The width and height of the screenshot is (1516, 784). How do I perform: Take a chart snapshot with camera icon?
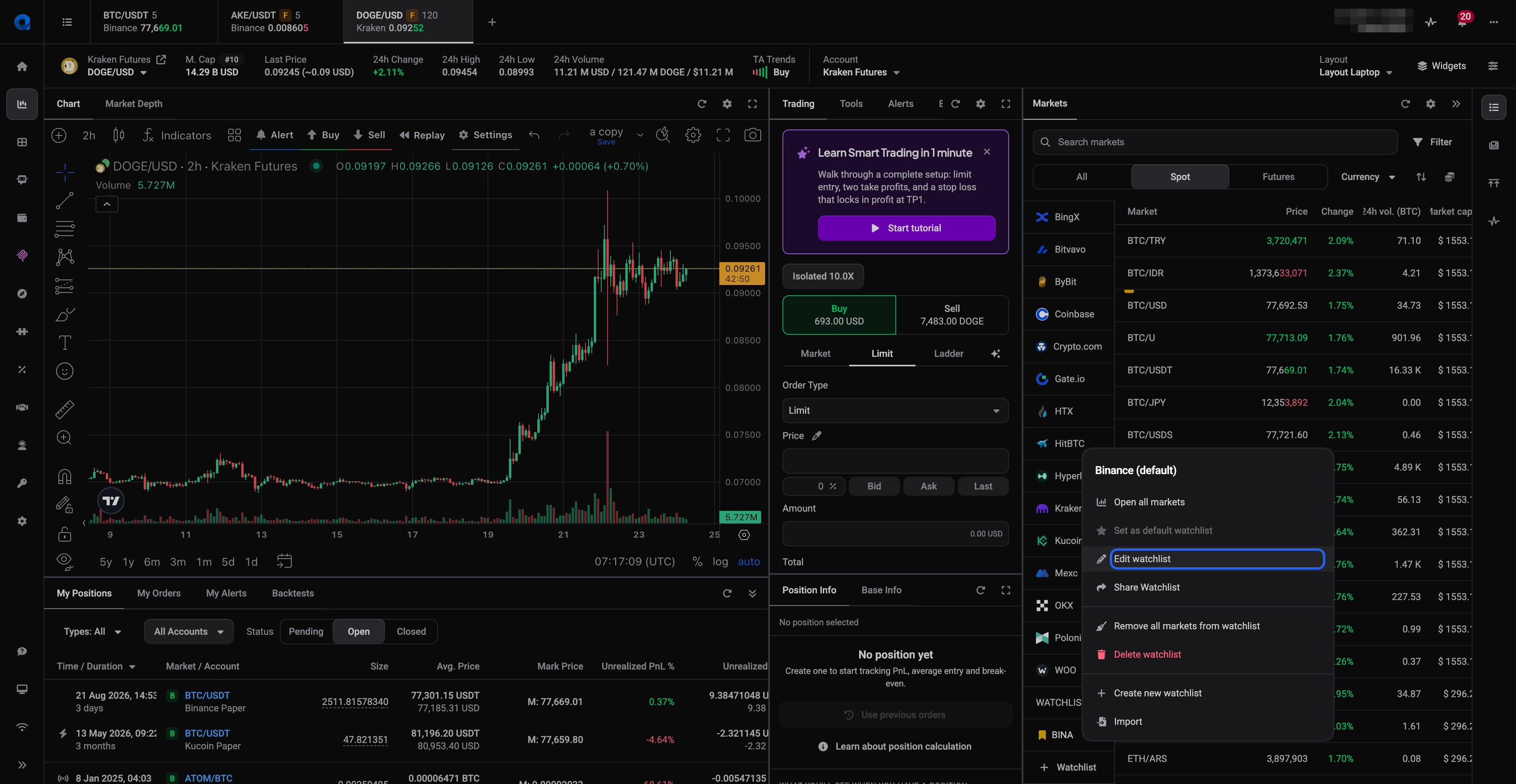[x=752, y=135]
